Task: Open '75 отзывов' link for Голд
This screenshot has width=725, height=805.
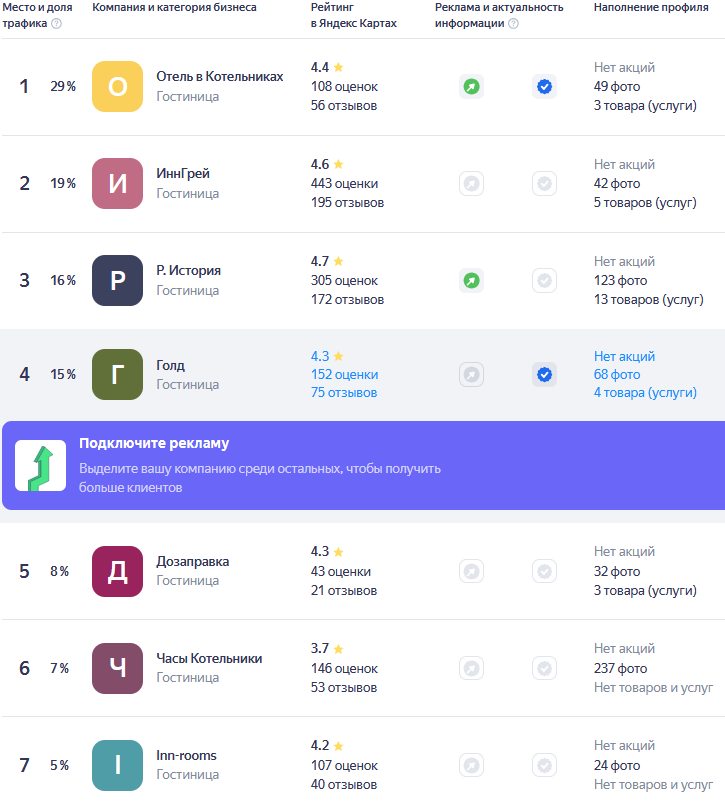Action: [344, 393]
